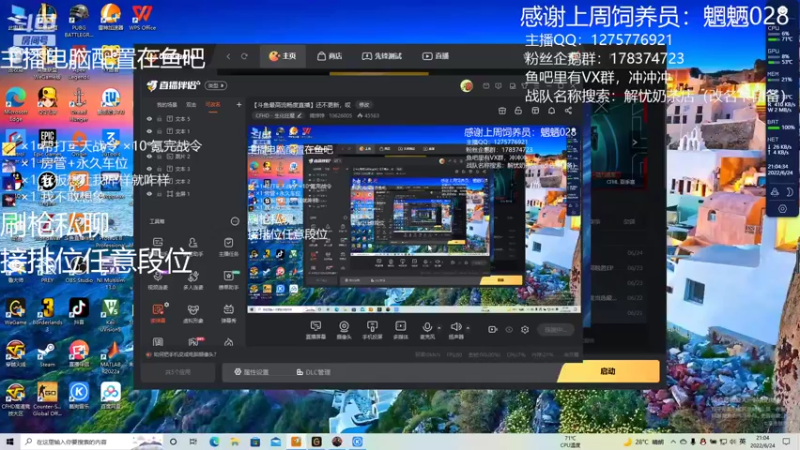This screenshot has height=450, width=800.
Task: Add the 手机投屏 phone mirroring source
Action: coord(372,330)
